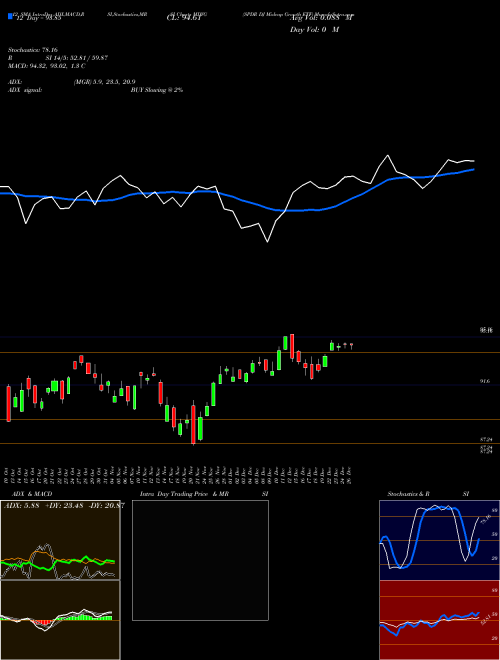Click the tall green candle at the chart peak

tap(285, 343)
